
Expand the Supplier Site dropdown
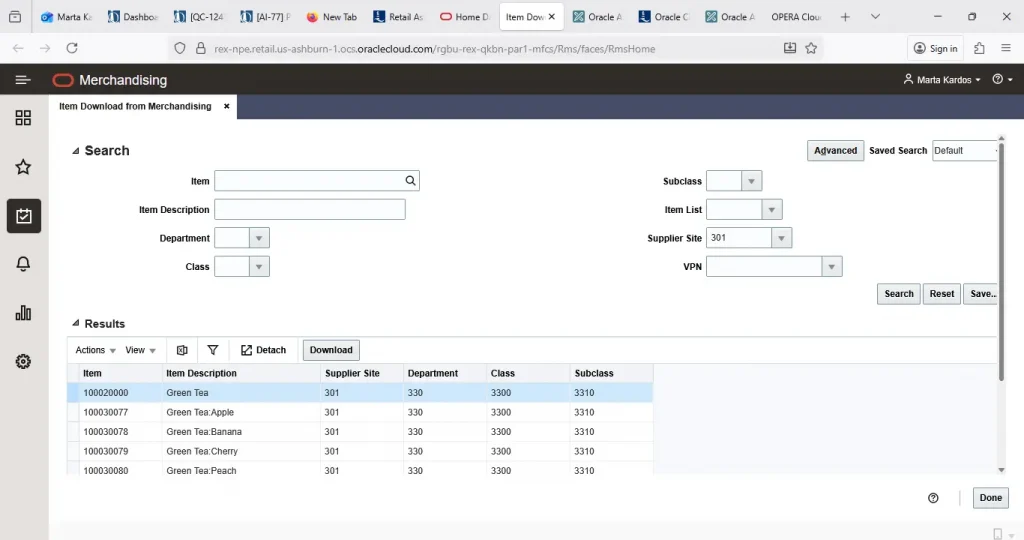coord(781,239)
